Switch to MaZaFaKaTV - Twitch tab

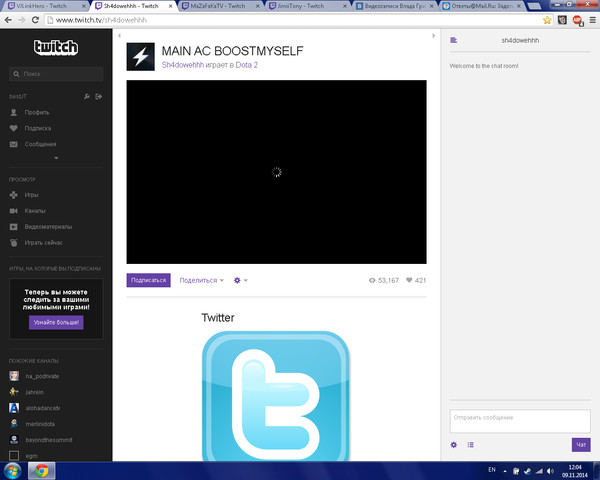[x=220, y=6]
